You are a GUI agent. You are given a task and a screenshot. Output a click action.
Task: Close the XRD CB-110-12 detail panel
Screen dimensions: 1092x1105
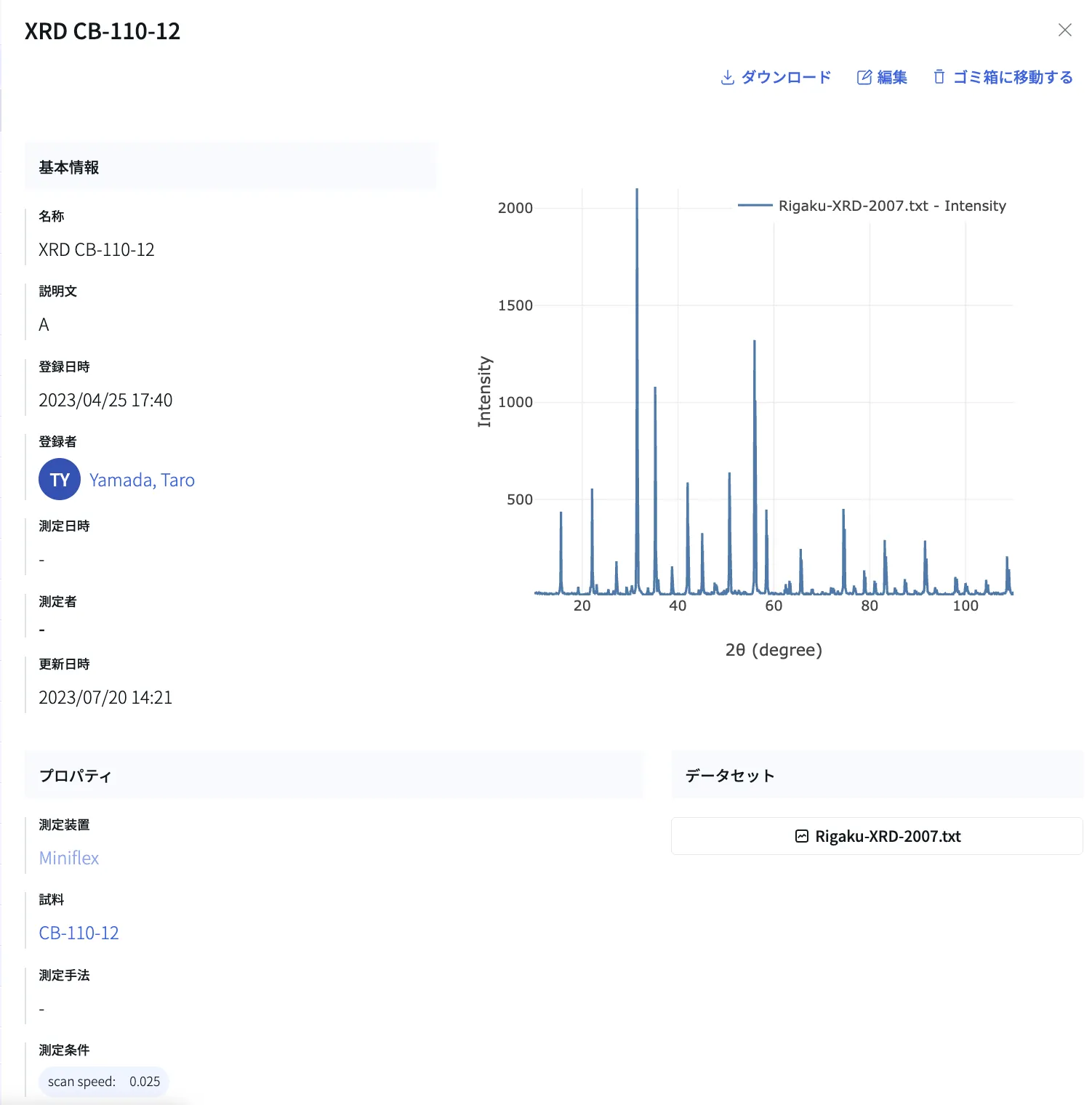click(1065, 30)
